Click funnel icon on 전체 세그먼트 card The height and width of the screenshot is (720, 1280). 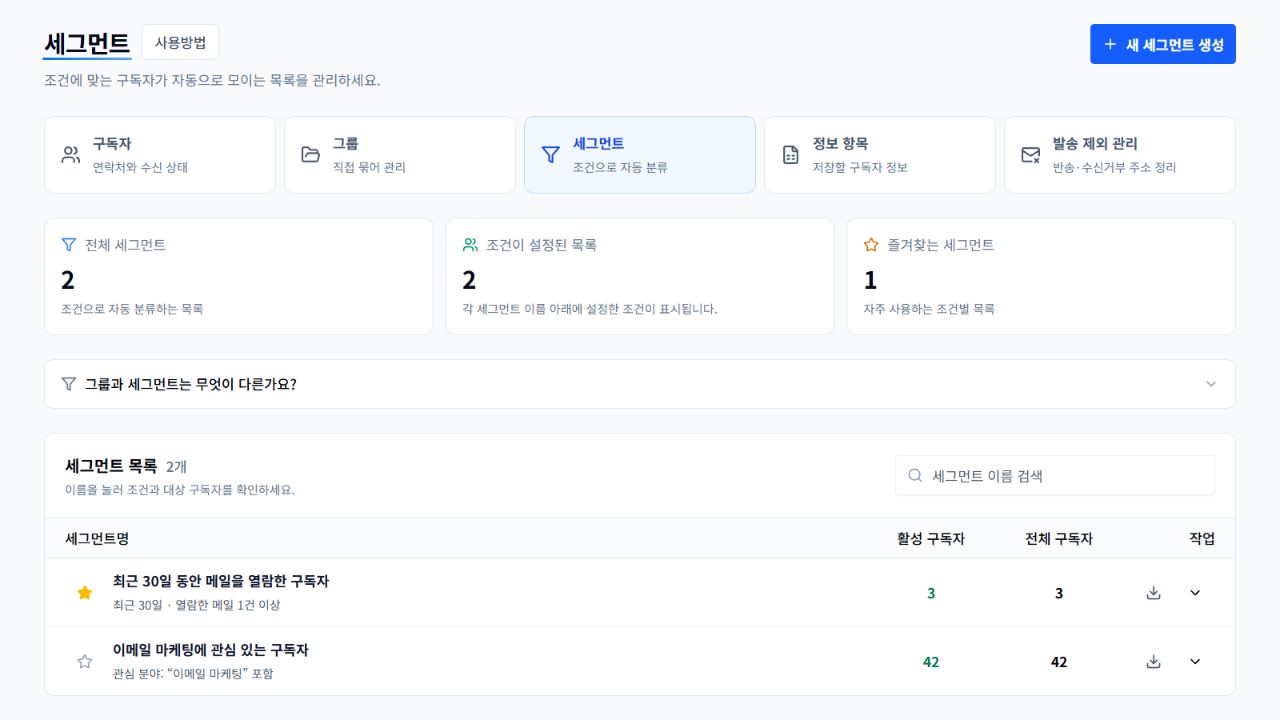pyautogui.click(x=69, y=244)
